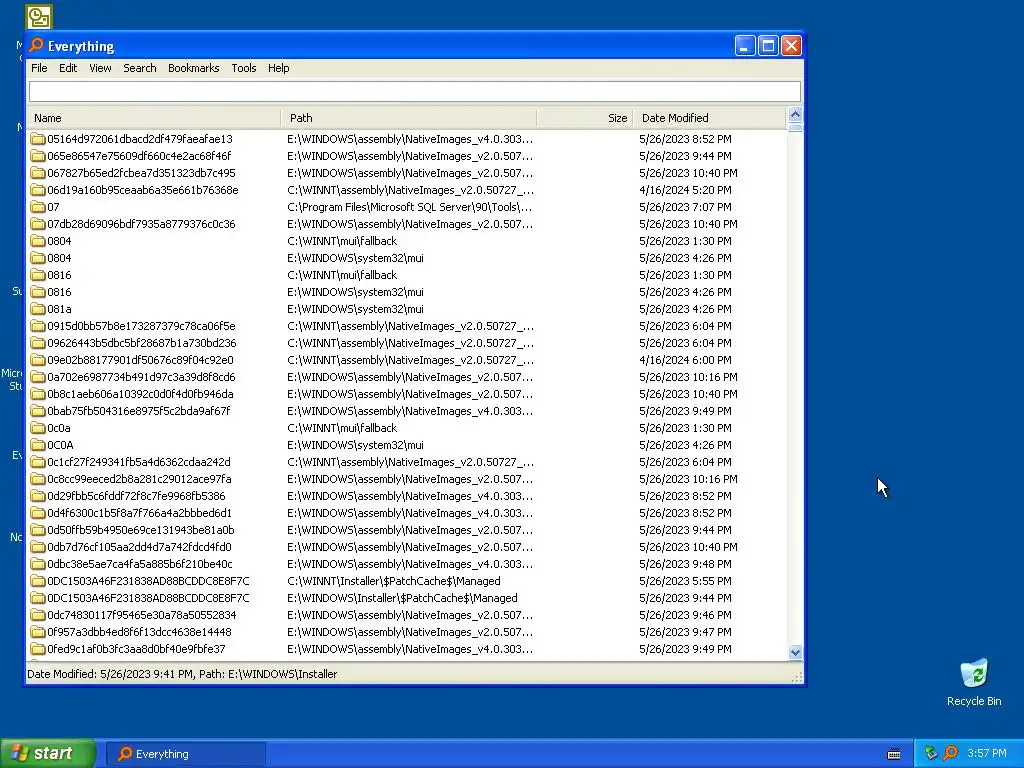Viewport: 1024px width, 768px height.
Task: Click the network icon in system tray
Action: click(931, 753)
